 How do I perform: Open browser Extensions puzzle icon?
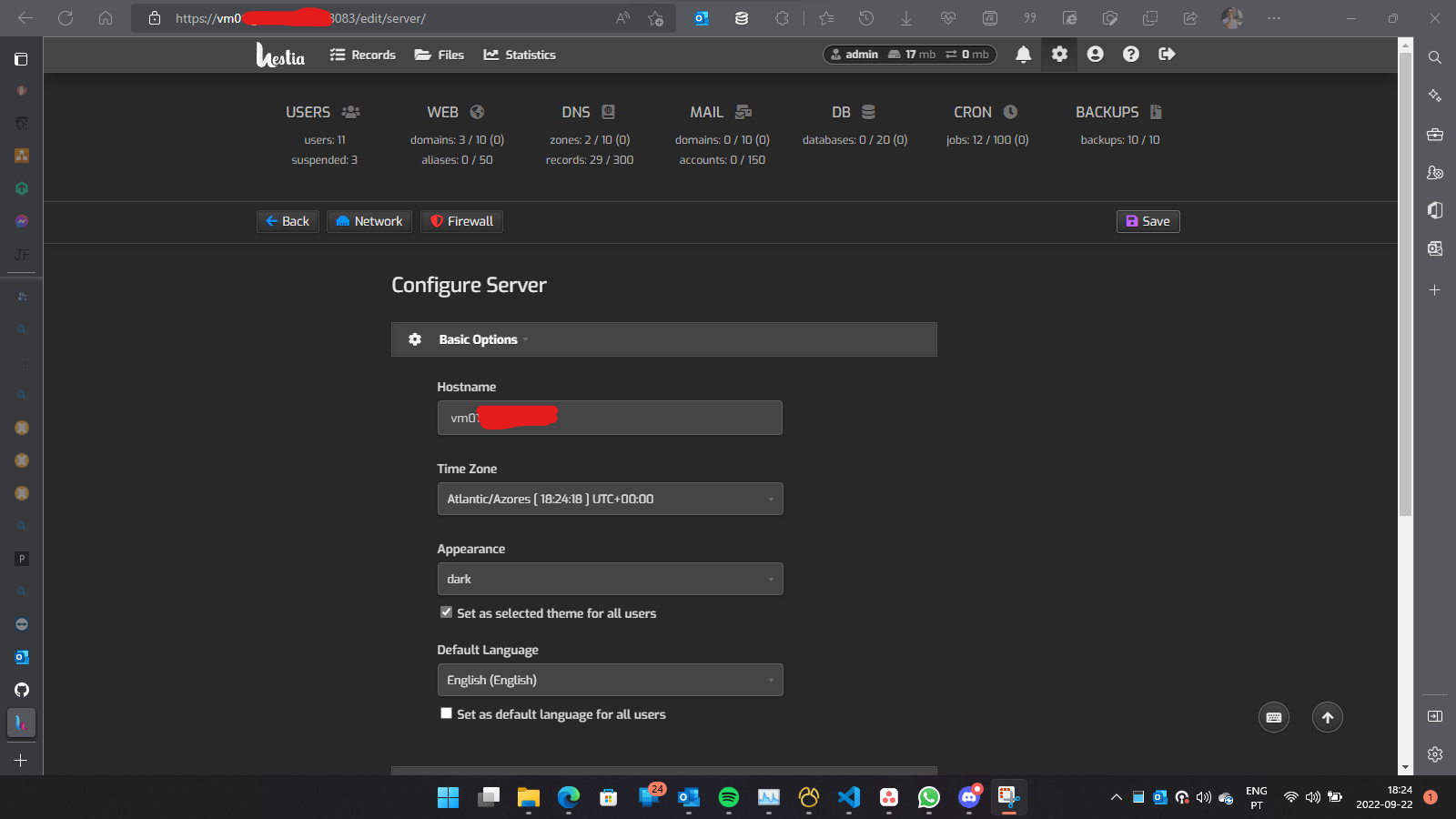(782, 18)
